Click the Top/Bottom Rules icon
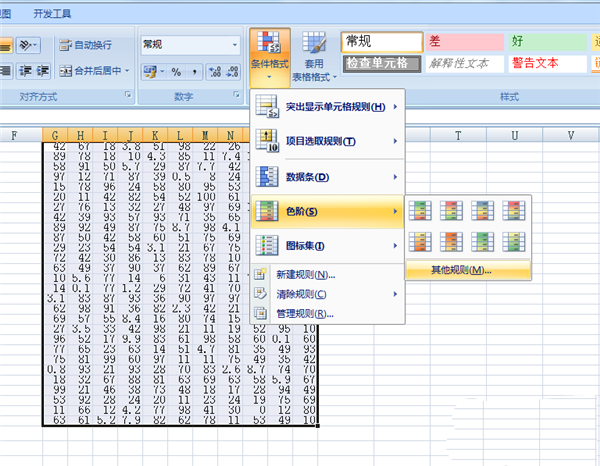600x466 pixels. pyautogui.click(x=267, y=141)
